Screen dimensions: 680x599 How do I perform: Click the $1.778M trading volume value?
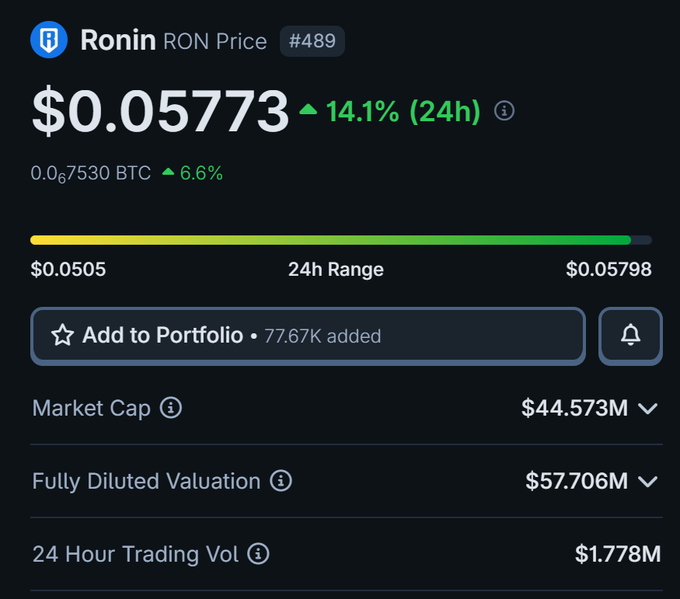tap(618, 554)
